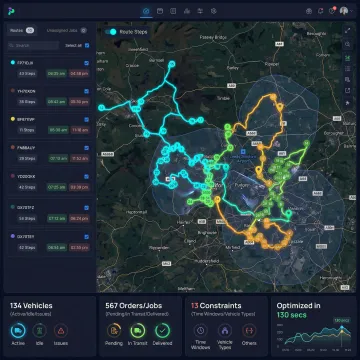Click the 28 Stops badge

tap(27, 159)
